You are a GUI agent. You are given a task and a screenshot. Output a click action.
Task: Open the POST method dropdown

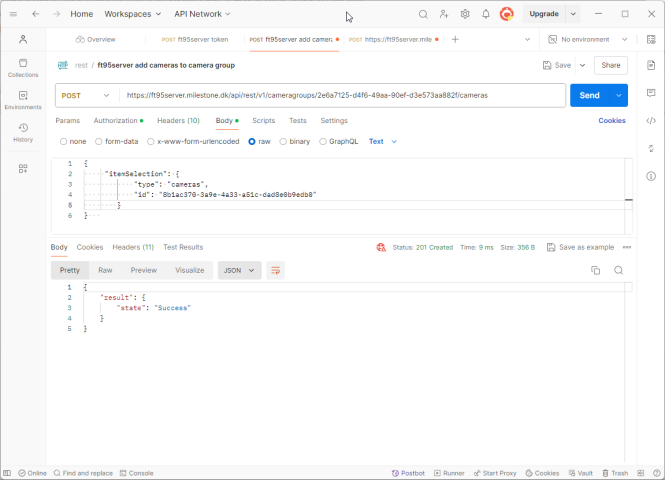(85, 95)
